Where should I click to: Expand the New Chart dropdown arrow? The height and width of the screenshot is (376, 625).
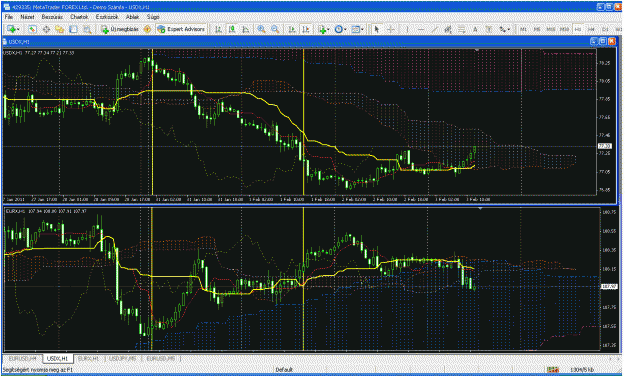tap(18, 29)
